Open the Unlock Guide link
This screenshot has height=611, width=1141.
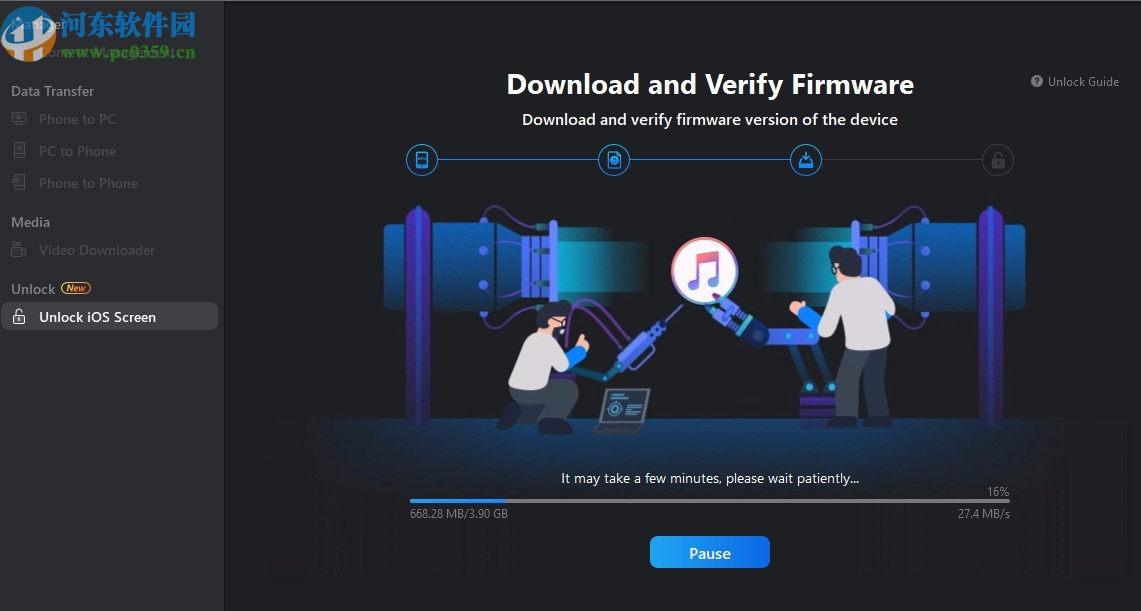[1083, 81]
